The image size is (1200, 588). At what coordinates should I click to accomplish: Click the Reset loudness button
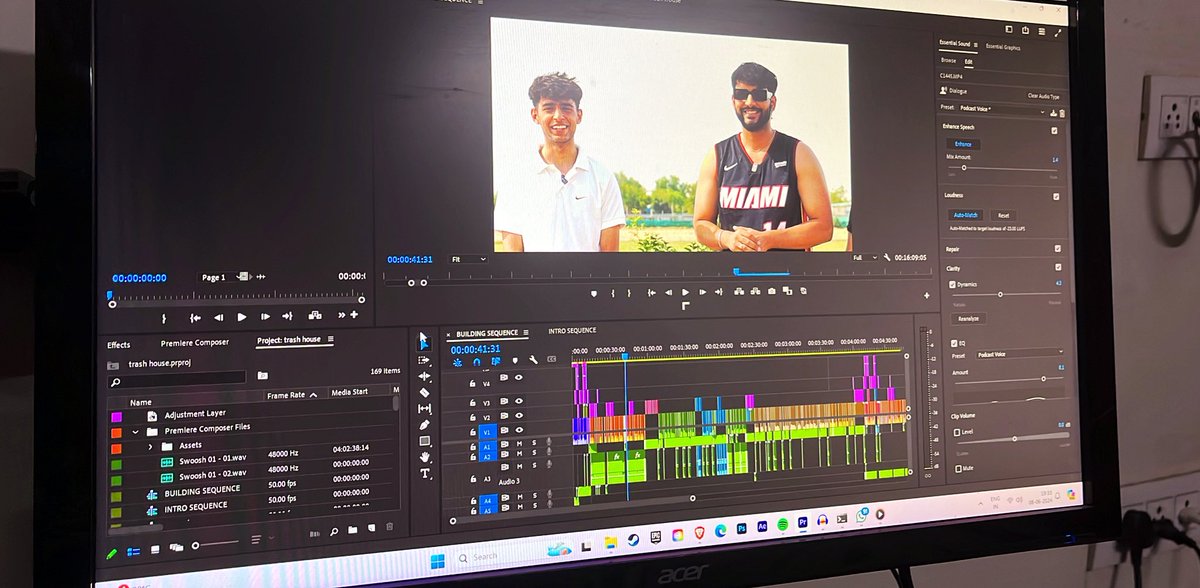pyautogui.click(x=1003, y=216)
